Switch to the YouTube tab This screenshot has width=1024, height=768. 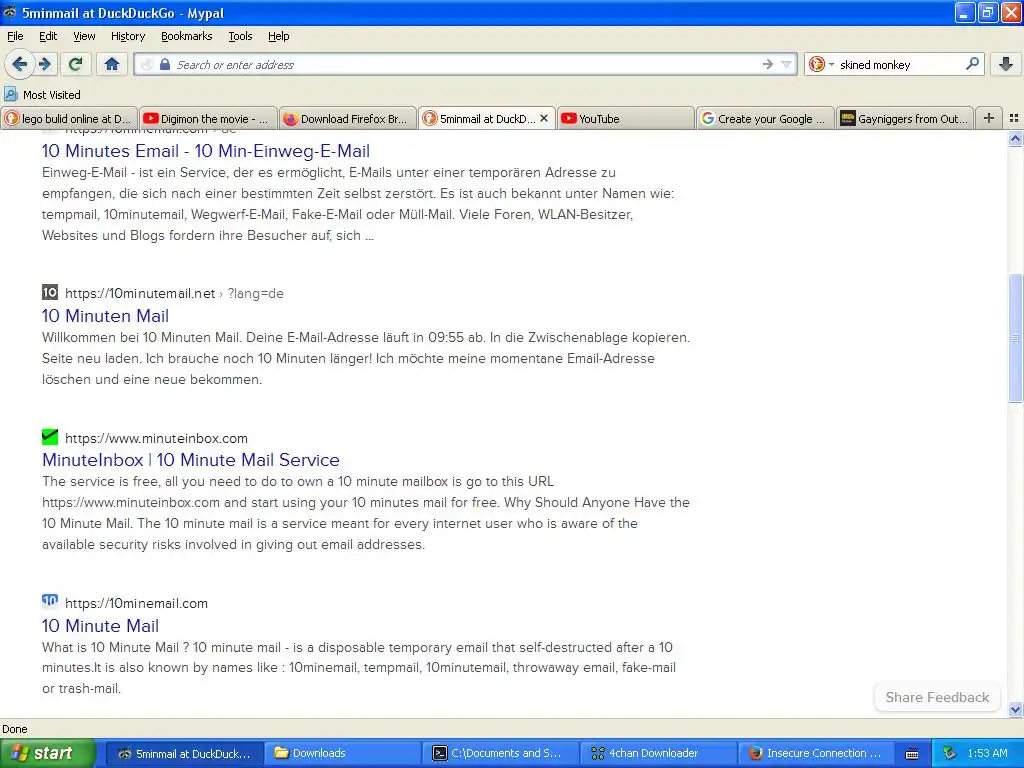(626, 118)
